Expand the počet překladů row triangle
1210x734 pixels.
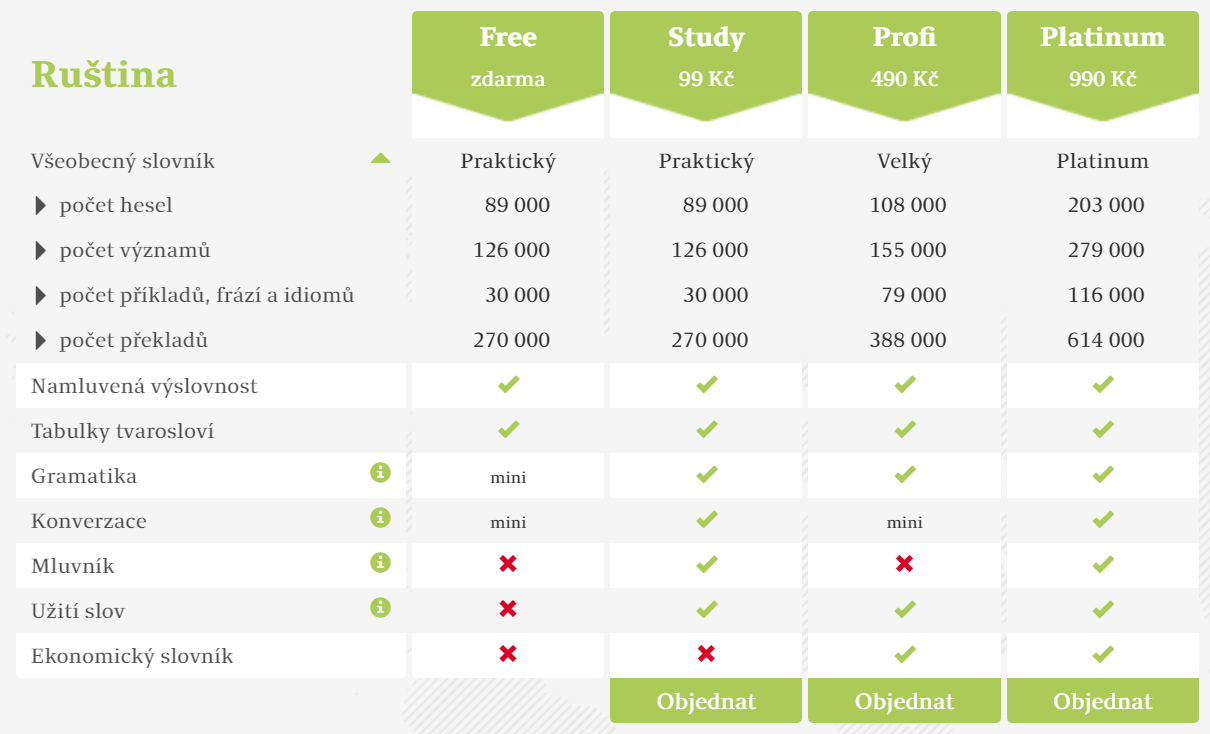(41, 340)
